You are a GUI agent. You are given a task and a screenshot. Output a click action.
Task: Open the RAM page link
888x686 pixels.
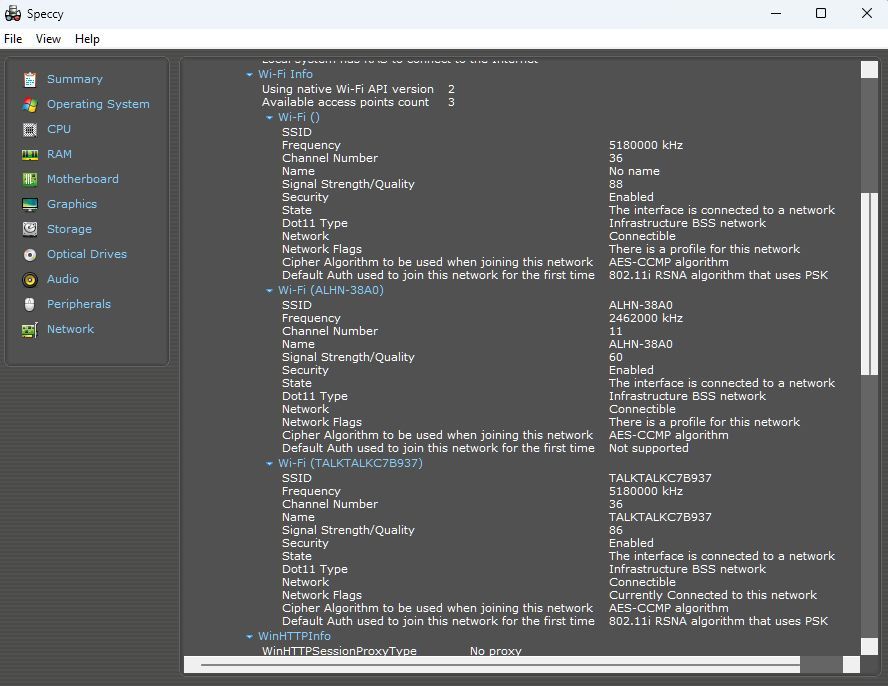click(x=59, y=154)
